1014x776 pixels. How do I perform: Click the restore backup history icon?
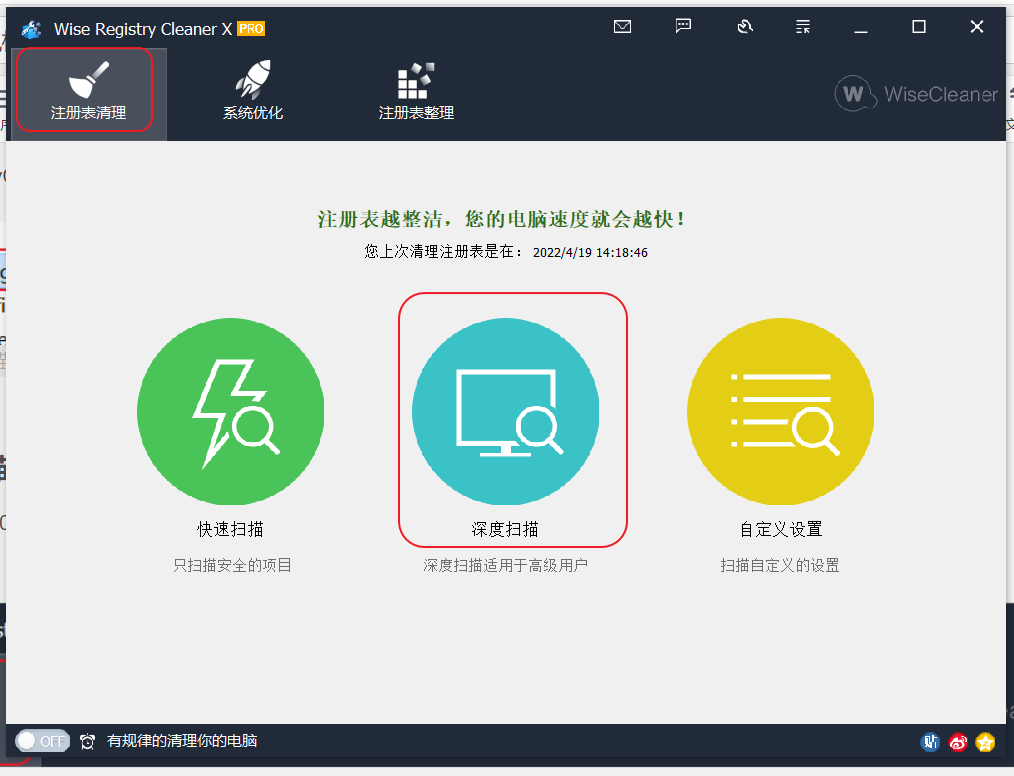(745, 27)
